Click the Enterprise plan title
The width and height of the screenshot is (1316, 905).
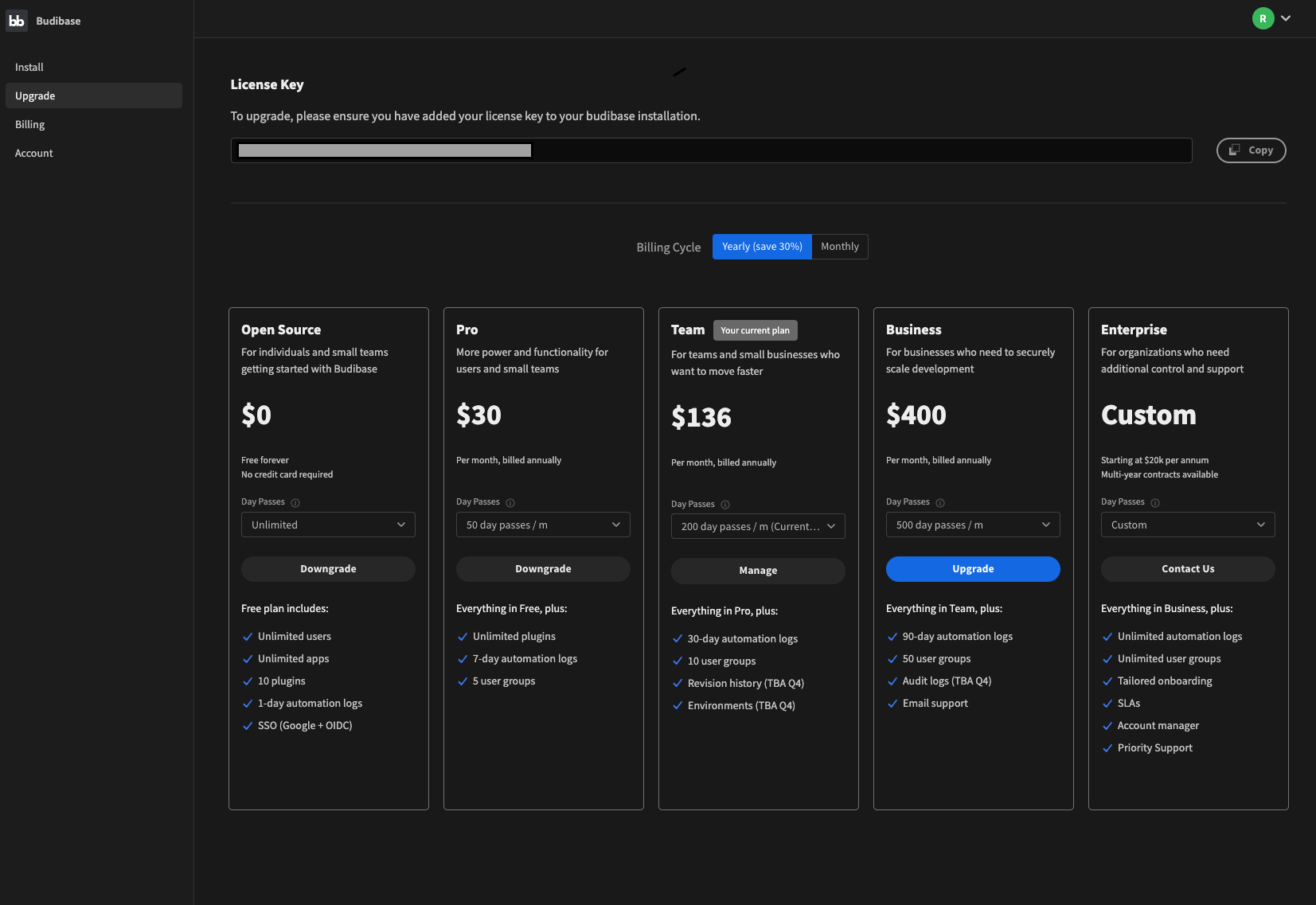pyautogui.click(x=1134, y=330)
